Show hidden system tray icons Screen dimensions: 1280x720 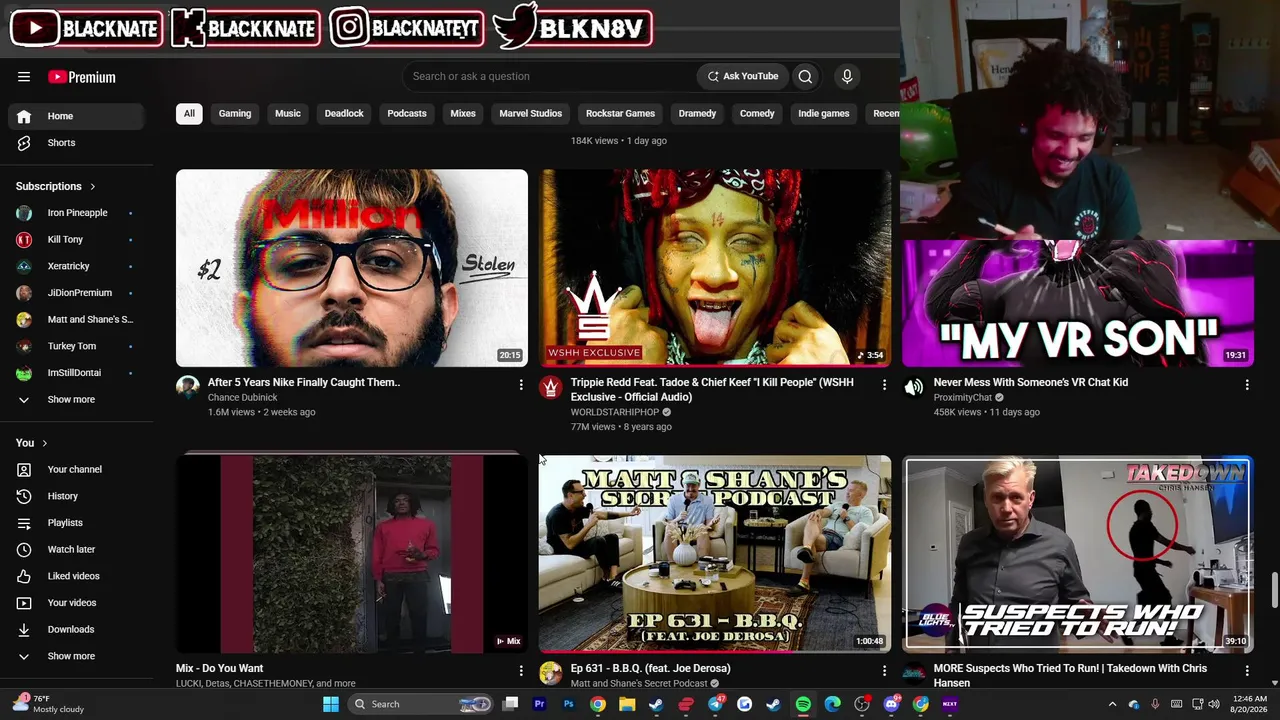click(x=1112, y=704)
